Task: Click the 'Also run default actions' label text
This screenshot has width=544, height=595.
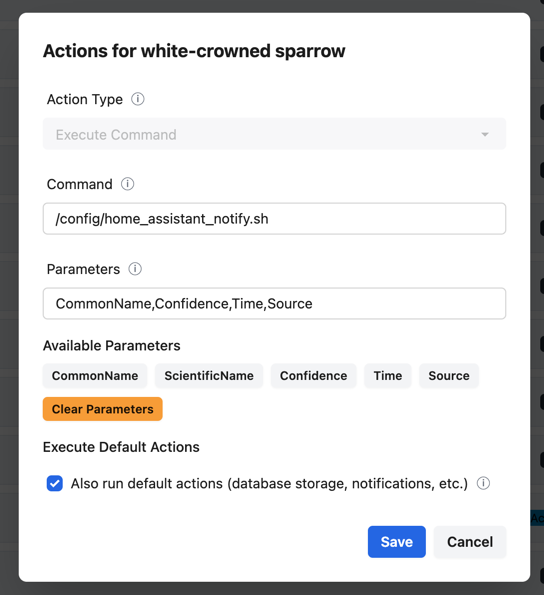Action: click(x=269, y=483)
